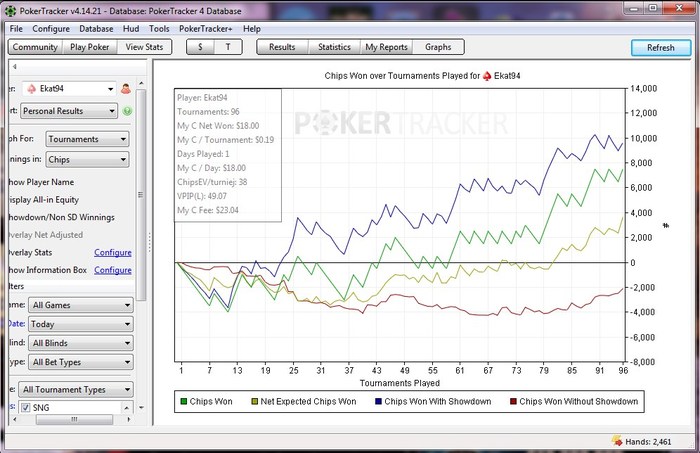Open the Help menu
The height and width of the screenshot is (453, 700).
pyautogui.click(x=252, y=29)
